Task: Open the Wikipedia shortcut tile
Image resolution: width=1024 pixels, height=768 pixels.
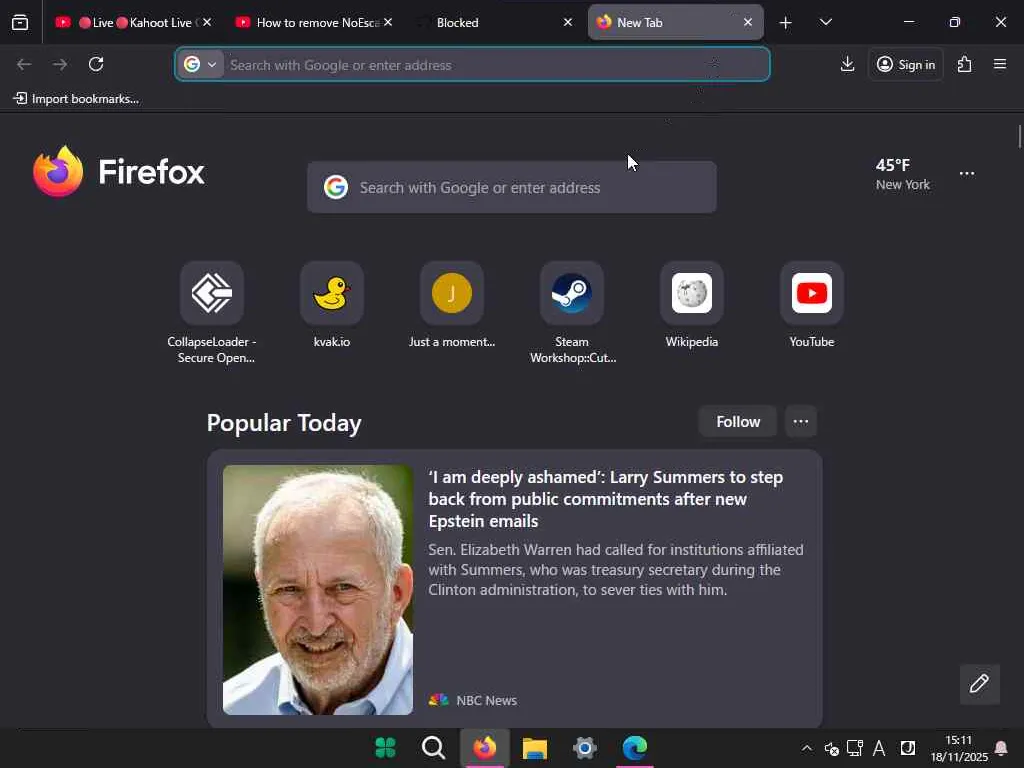Action: 692,293
